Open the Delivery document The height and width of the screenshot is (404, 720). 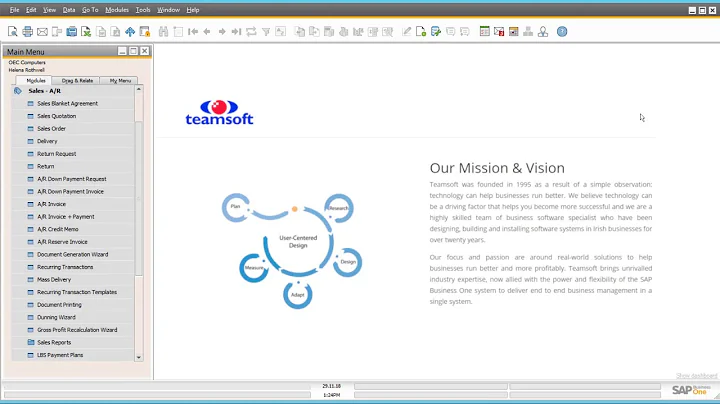pyautogui.click(x=47, y=141)
